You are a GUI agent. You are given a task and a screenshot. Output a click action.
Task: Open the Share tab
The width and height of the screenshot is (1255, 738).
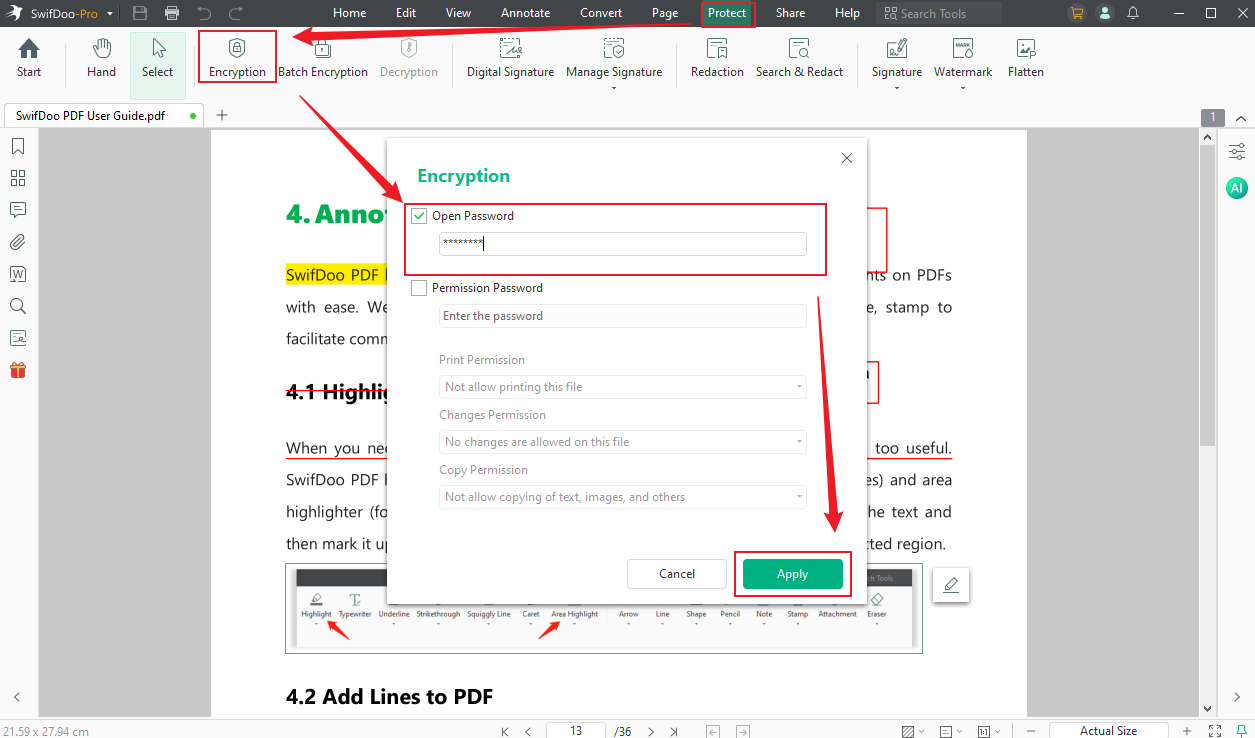(790, 13)
